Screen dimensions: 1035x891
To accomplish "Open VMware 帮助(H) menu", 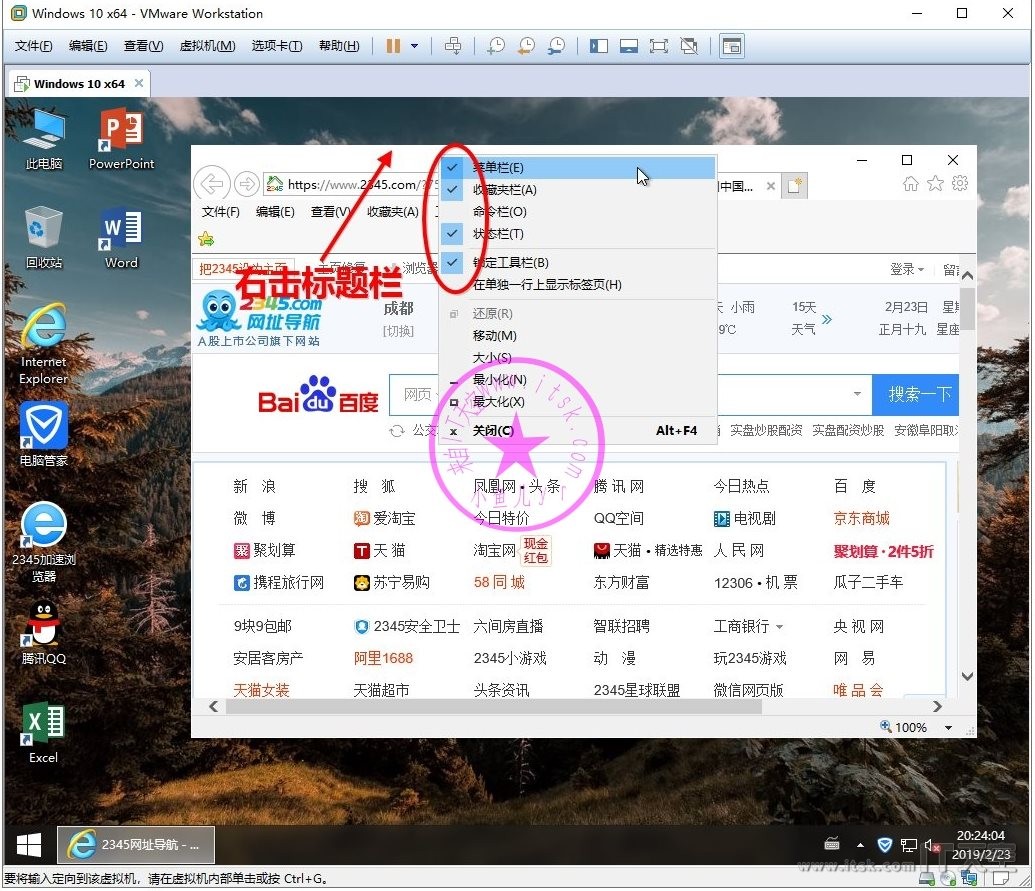I will pyautogui.click(x=339, y=46).
